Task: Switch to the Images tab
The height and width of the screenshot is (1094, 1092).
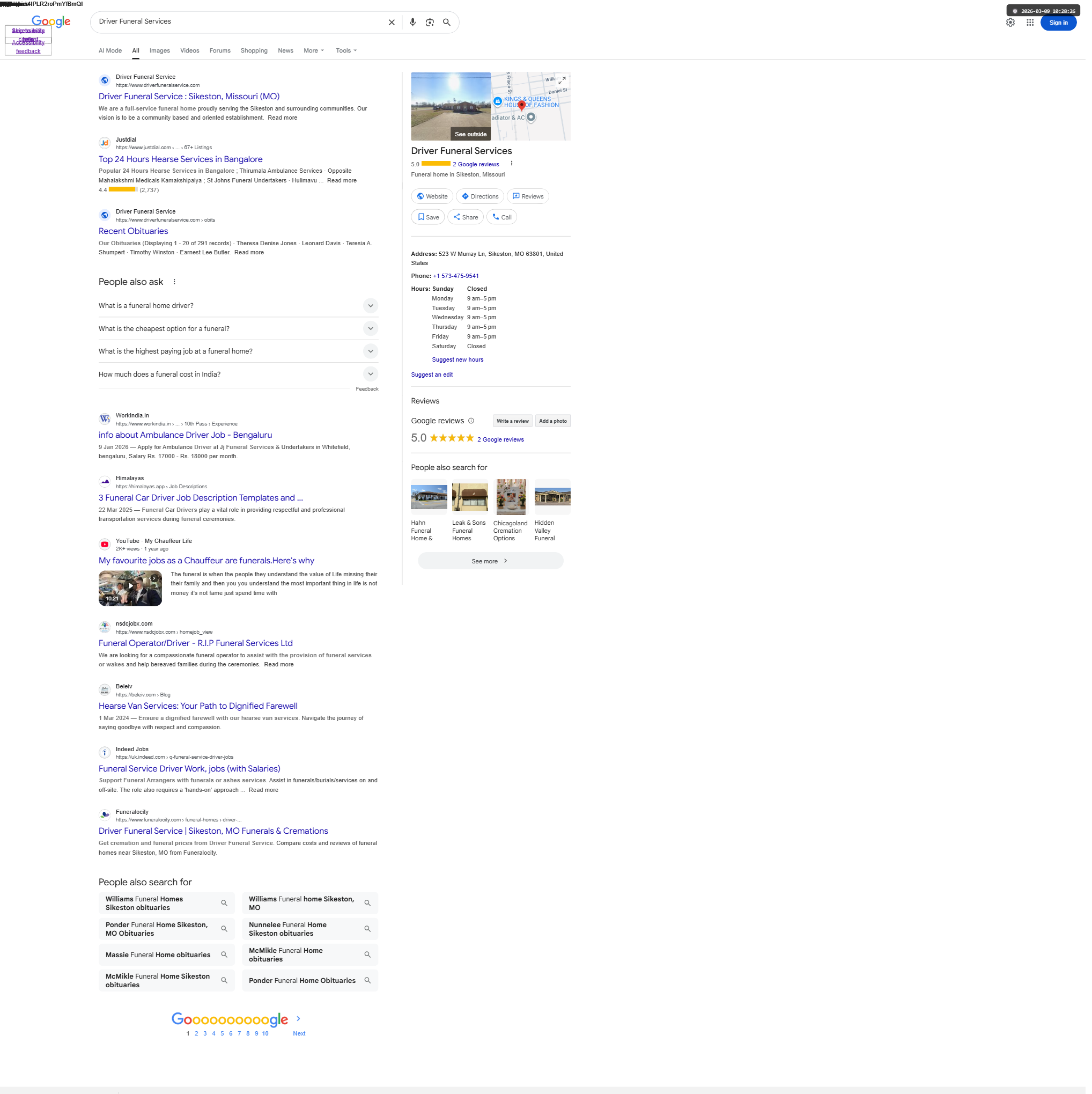Action: (x=160, y=51)
